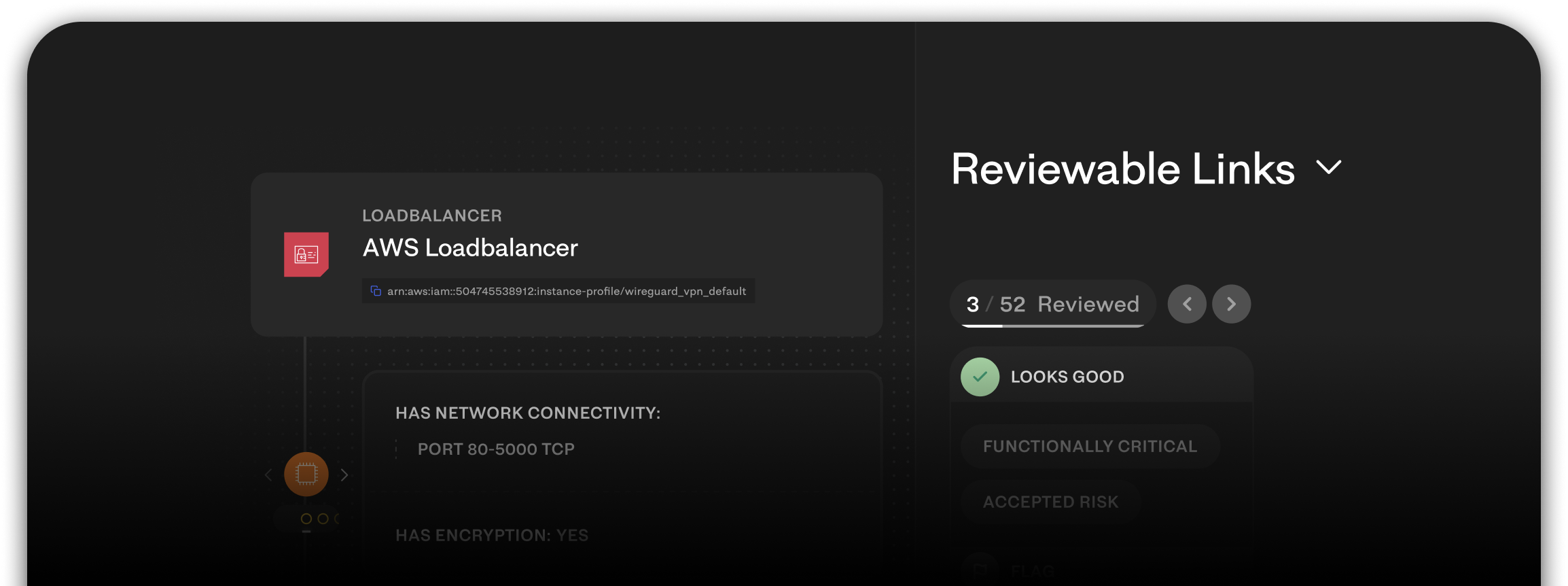Advance to the next reviewable link
This screenshot has width=1568, height=586.
pos(1231,304)
